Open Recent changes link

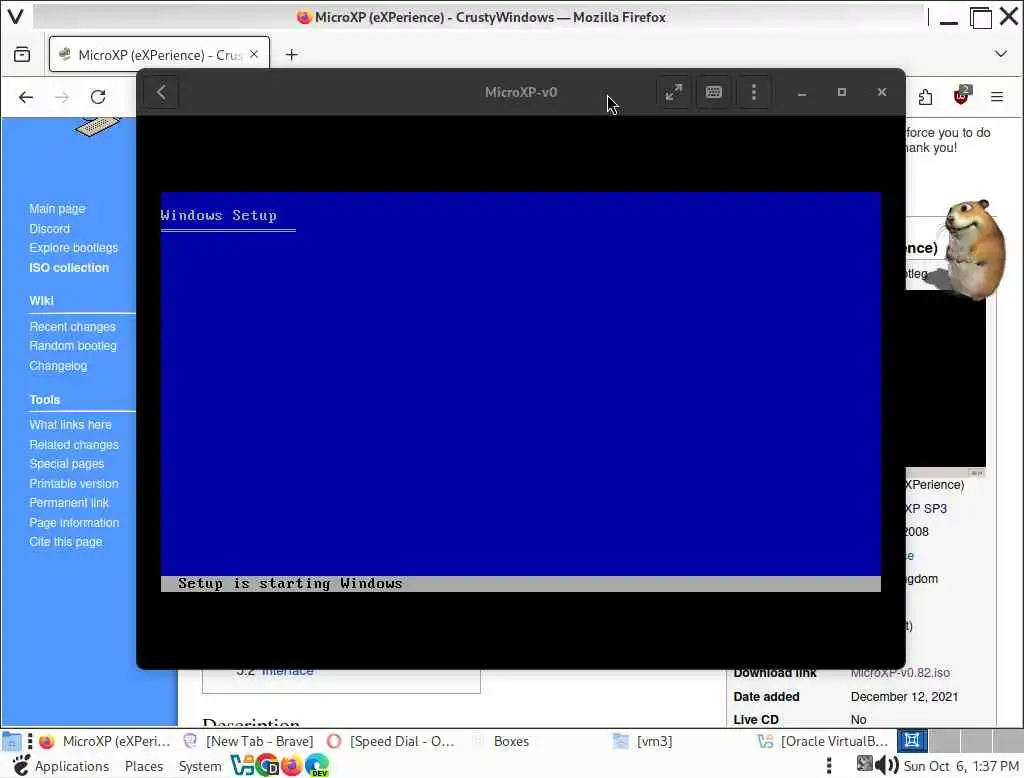click(x=72, y=327)
